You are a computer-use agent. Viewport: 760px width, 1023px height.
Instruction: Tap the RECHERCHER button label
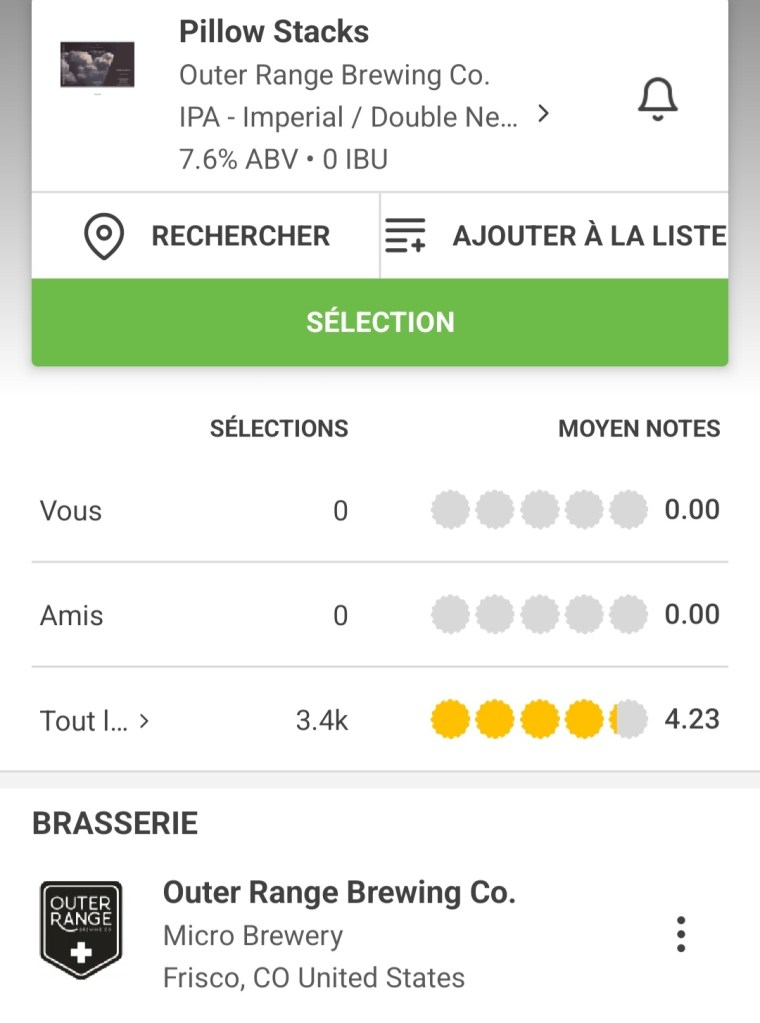pyautogui.click(x=240, y=236)
